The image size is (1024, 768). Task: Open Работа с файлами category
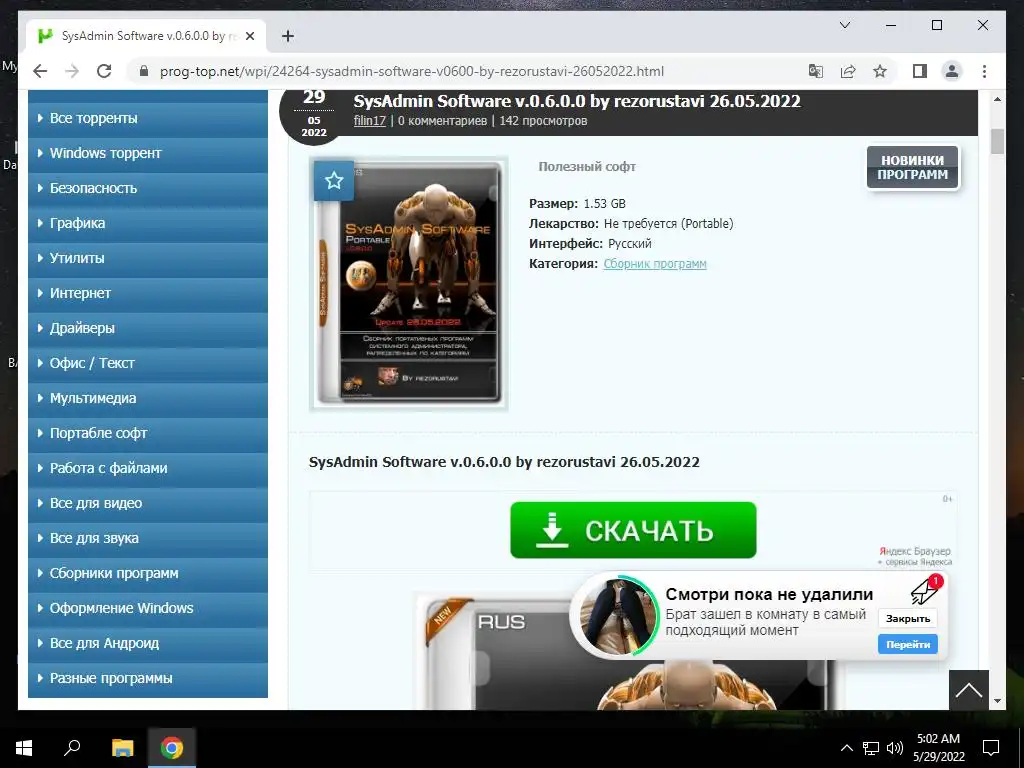pyautogui.click(x=148, y=468)
